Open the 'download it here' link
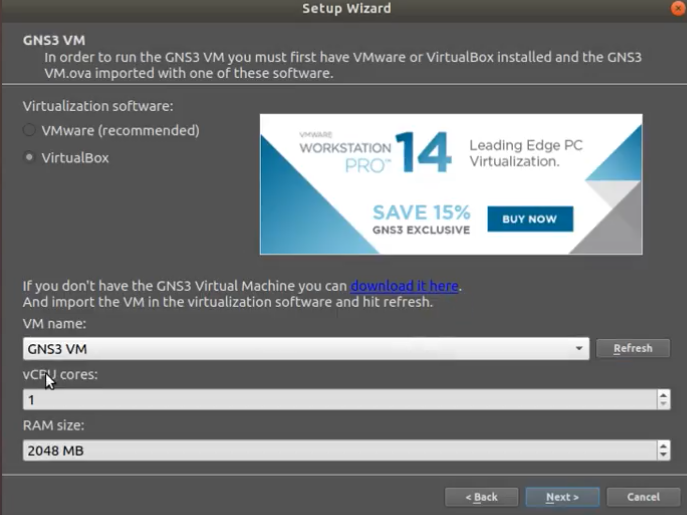 [x=404, y=286]
